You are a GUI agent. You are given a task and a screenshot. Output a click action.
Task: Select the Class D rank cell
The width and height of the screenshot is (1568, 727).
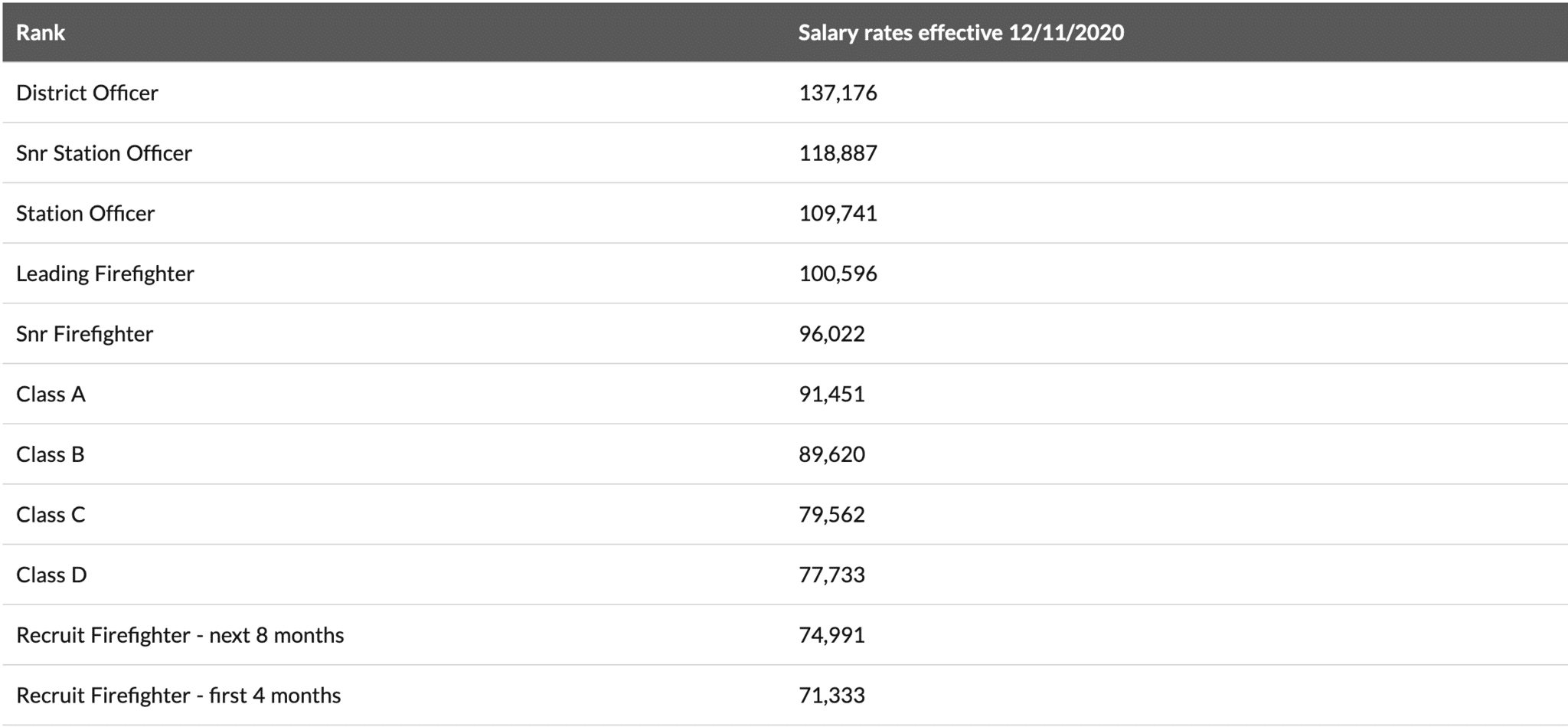(x=51, y=575)
